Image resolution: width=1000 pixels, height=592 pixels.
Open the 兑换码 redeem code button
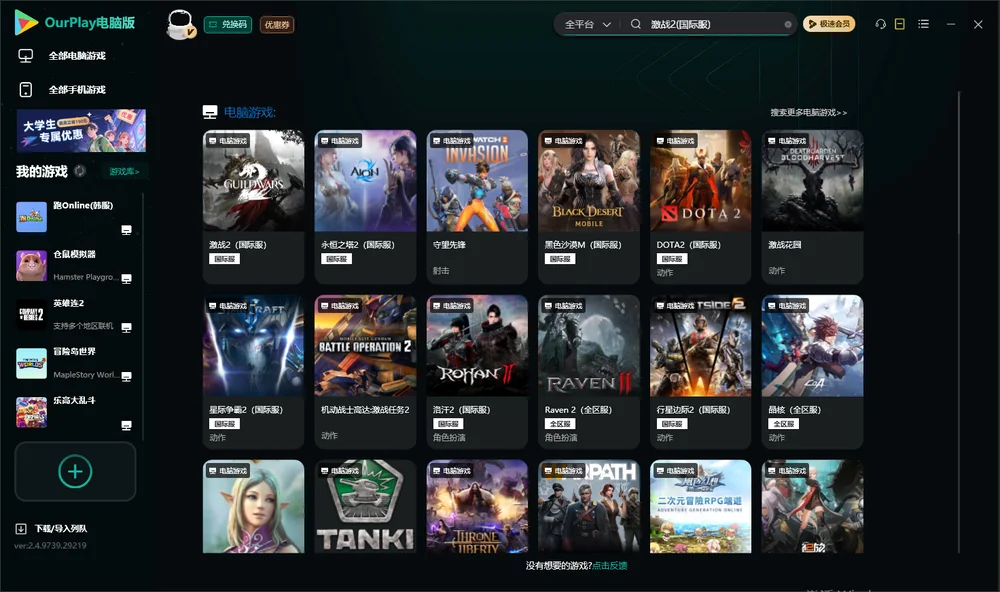click(228, 24)
